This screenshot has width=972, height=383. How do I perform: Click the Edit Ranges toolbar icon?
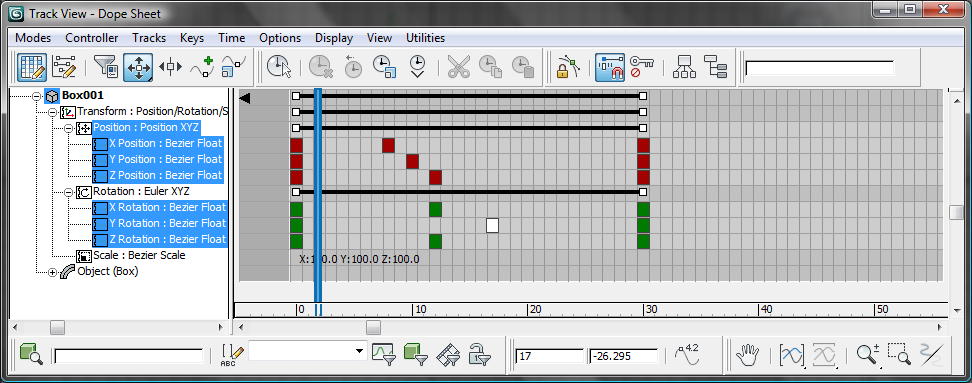pos(64,67)
